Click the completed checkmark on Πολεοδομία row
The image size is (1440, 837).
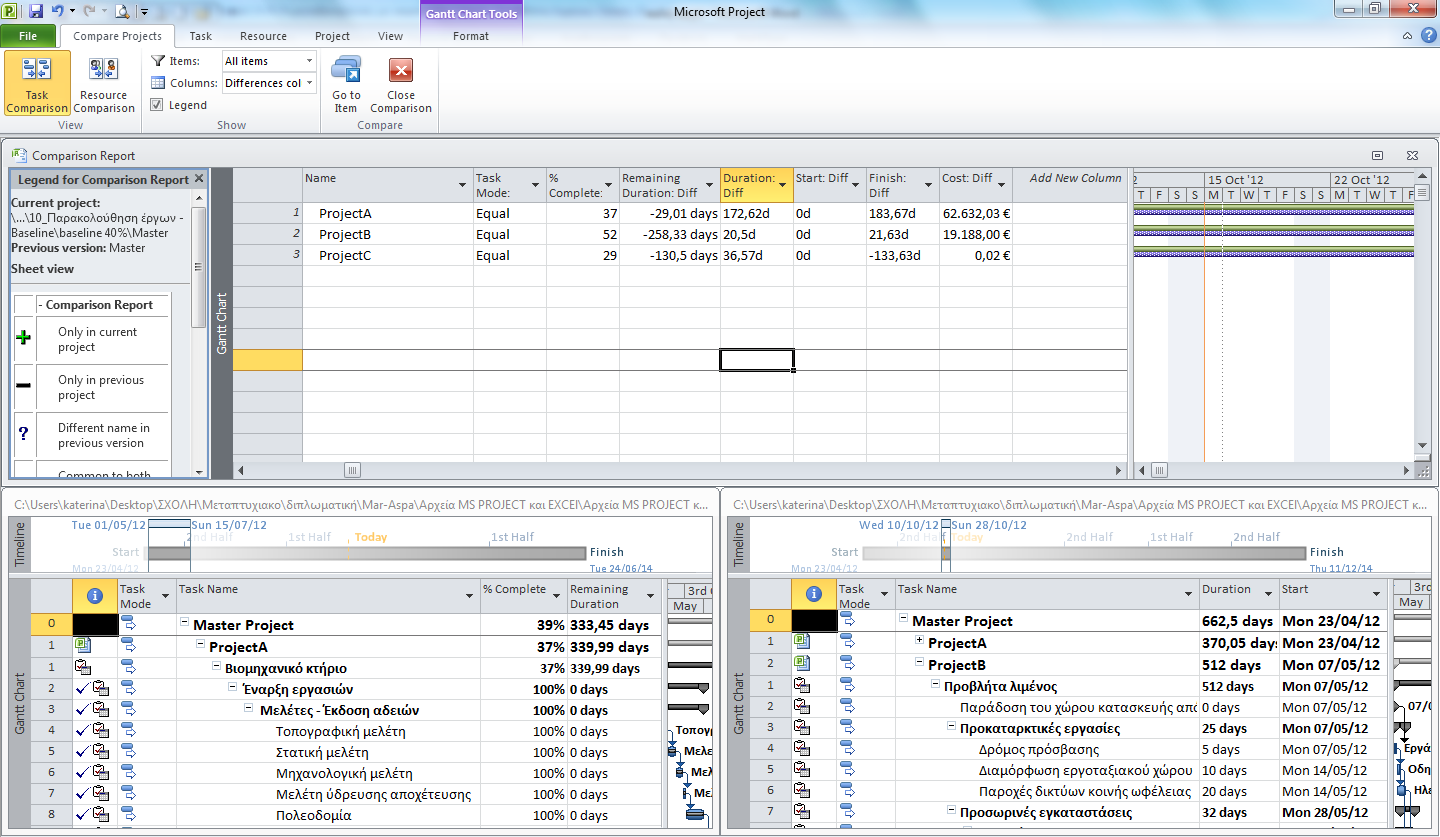coord(82,815)
